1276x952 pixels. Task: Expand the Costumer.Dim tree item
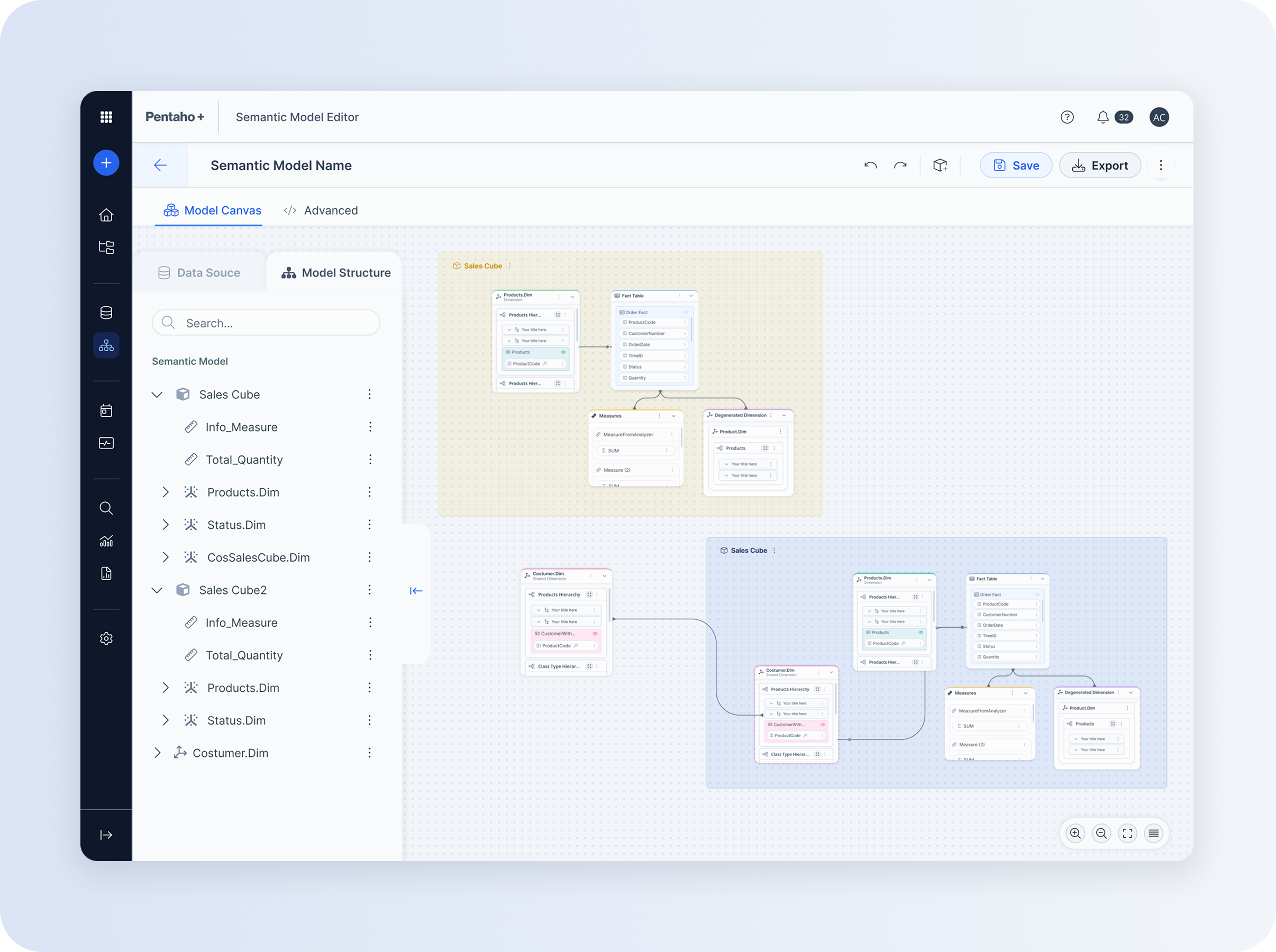pyautogui.click(x=157, y=753)
